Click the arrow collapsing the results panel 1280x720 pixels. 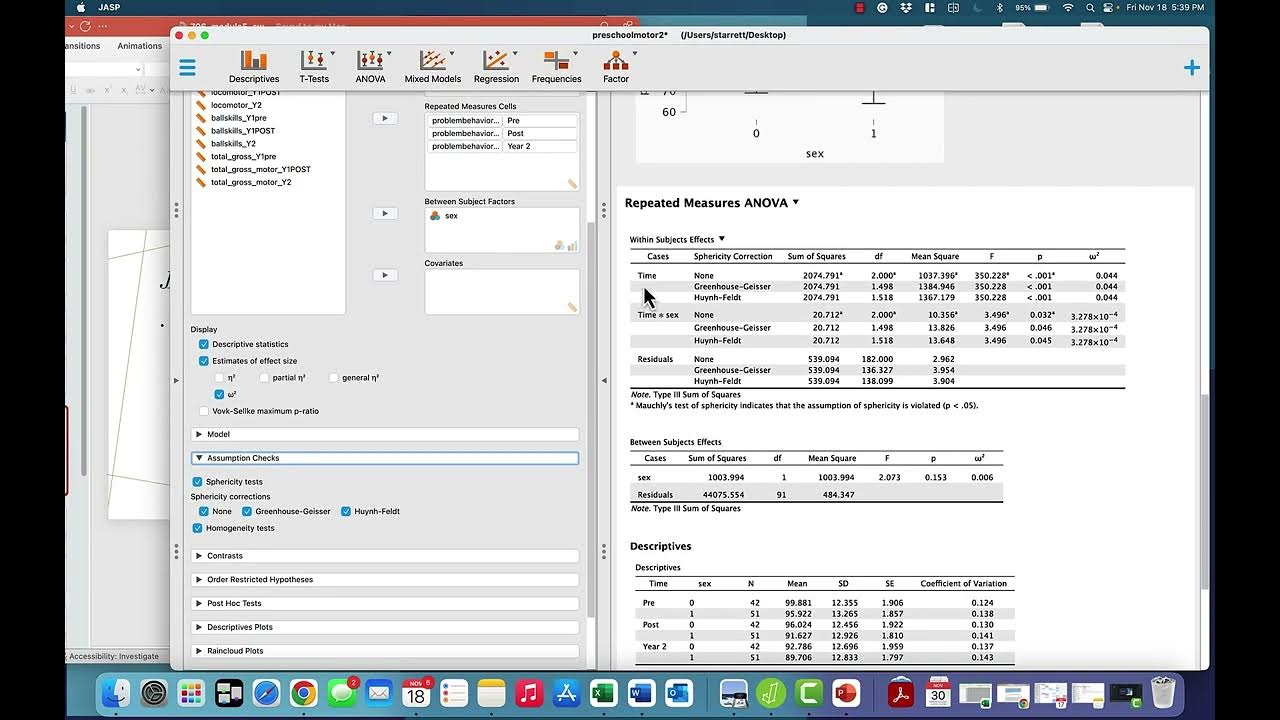604,380
